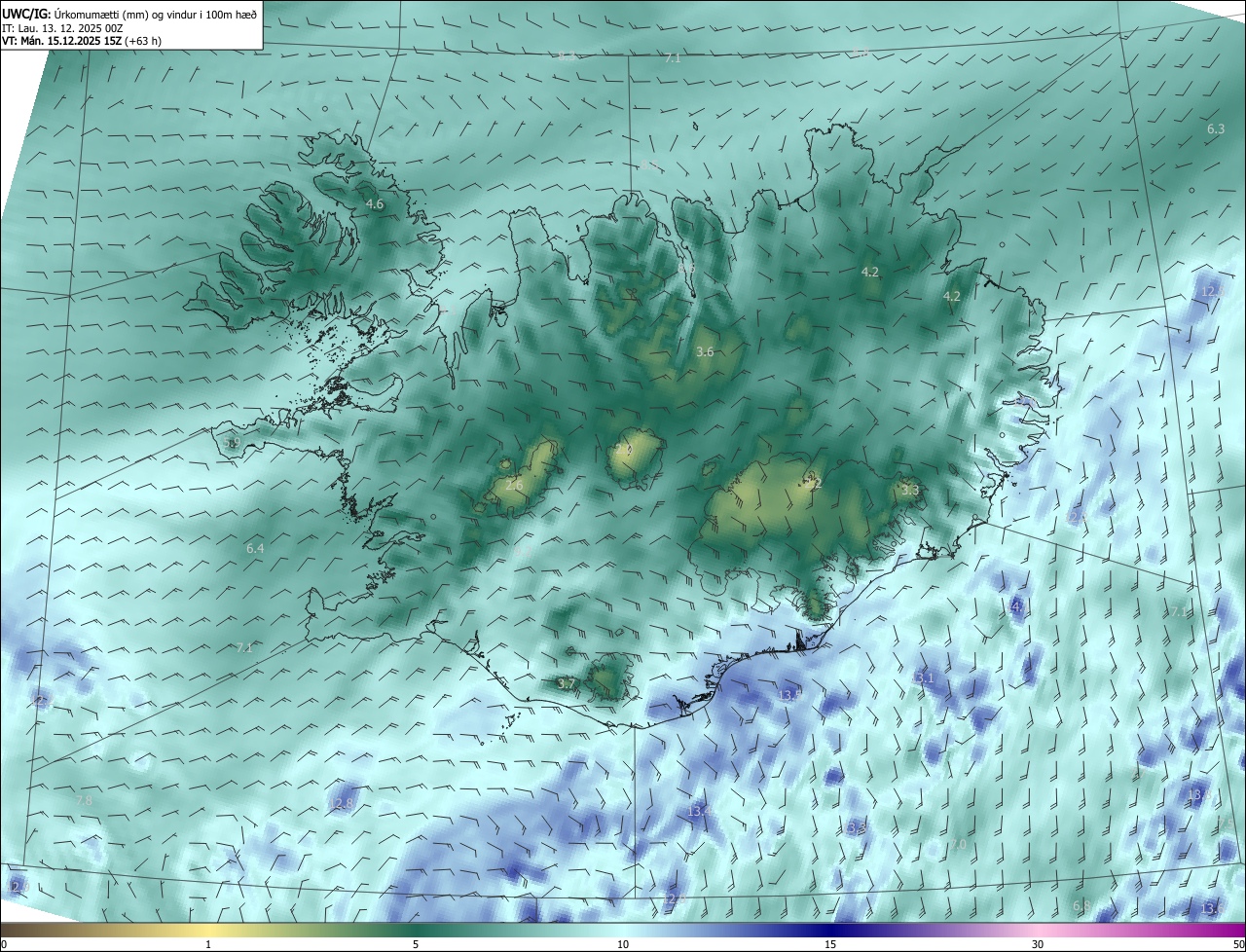The height and width of the screenshot is (952, 1246).
Task: Click the "6.8" value label on the map
Action: coord(1081,906)
